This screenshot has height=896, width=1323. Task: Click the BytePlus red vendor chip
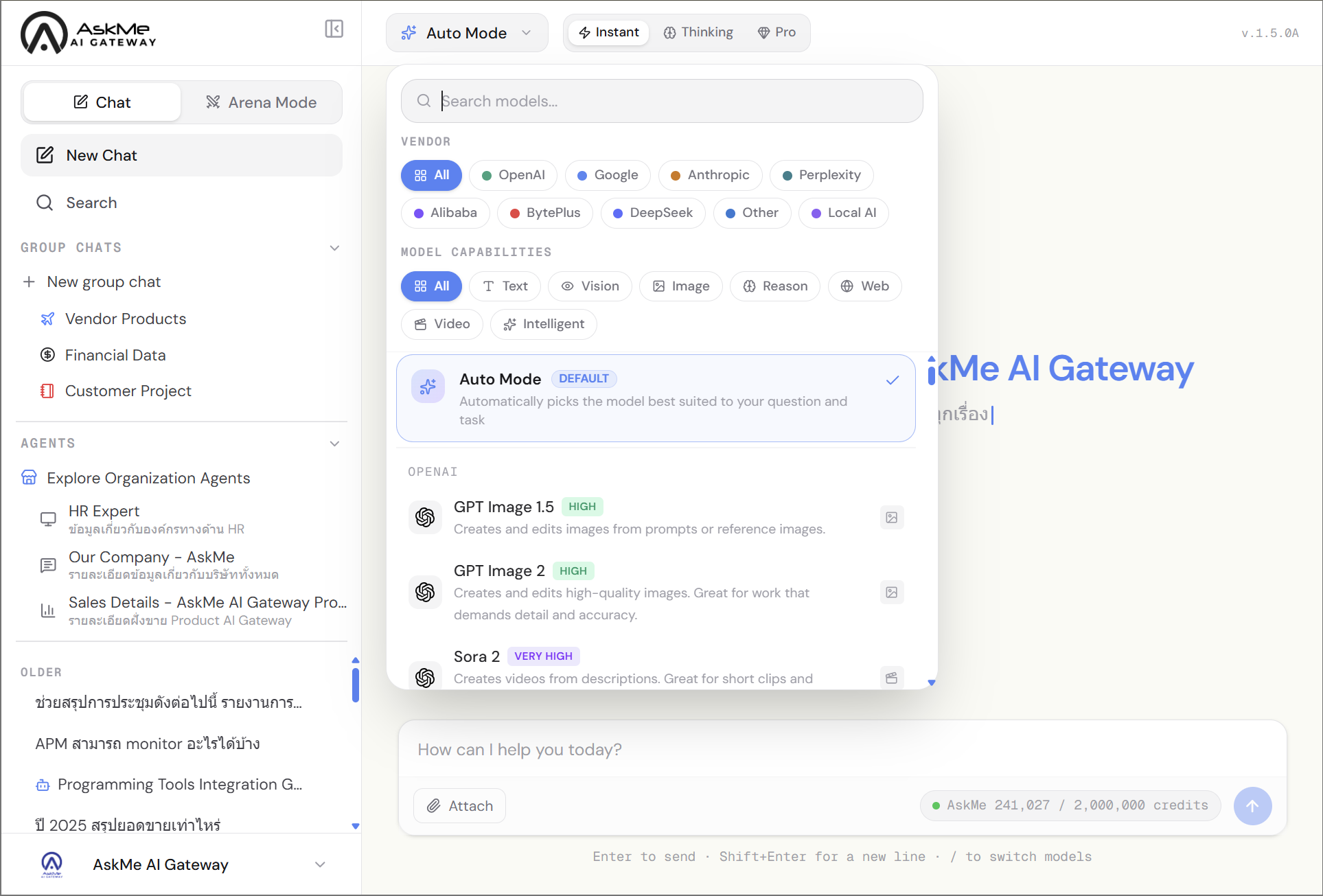(545, 213)
